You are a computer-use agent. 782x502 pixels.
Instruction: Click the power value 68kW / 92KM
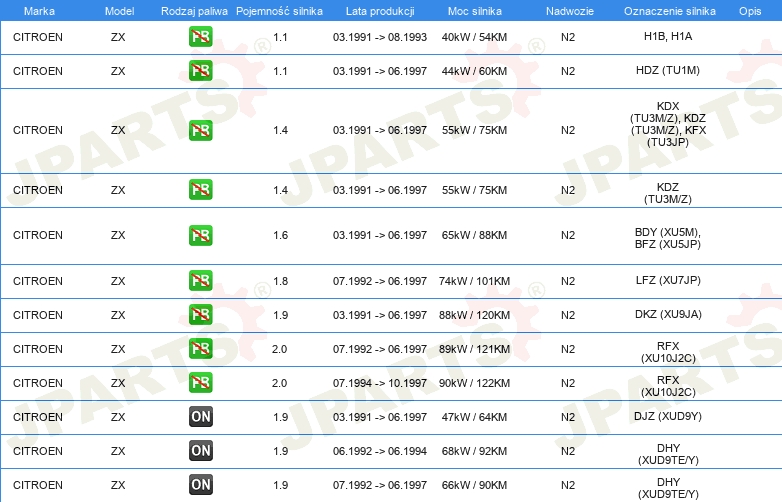474,451
